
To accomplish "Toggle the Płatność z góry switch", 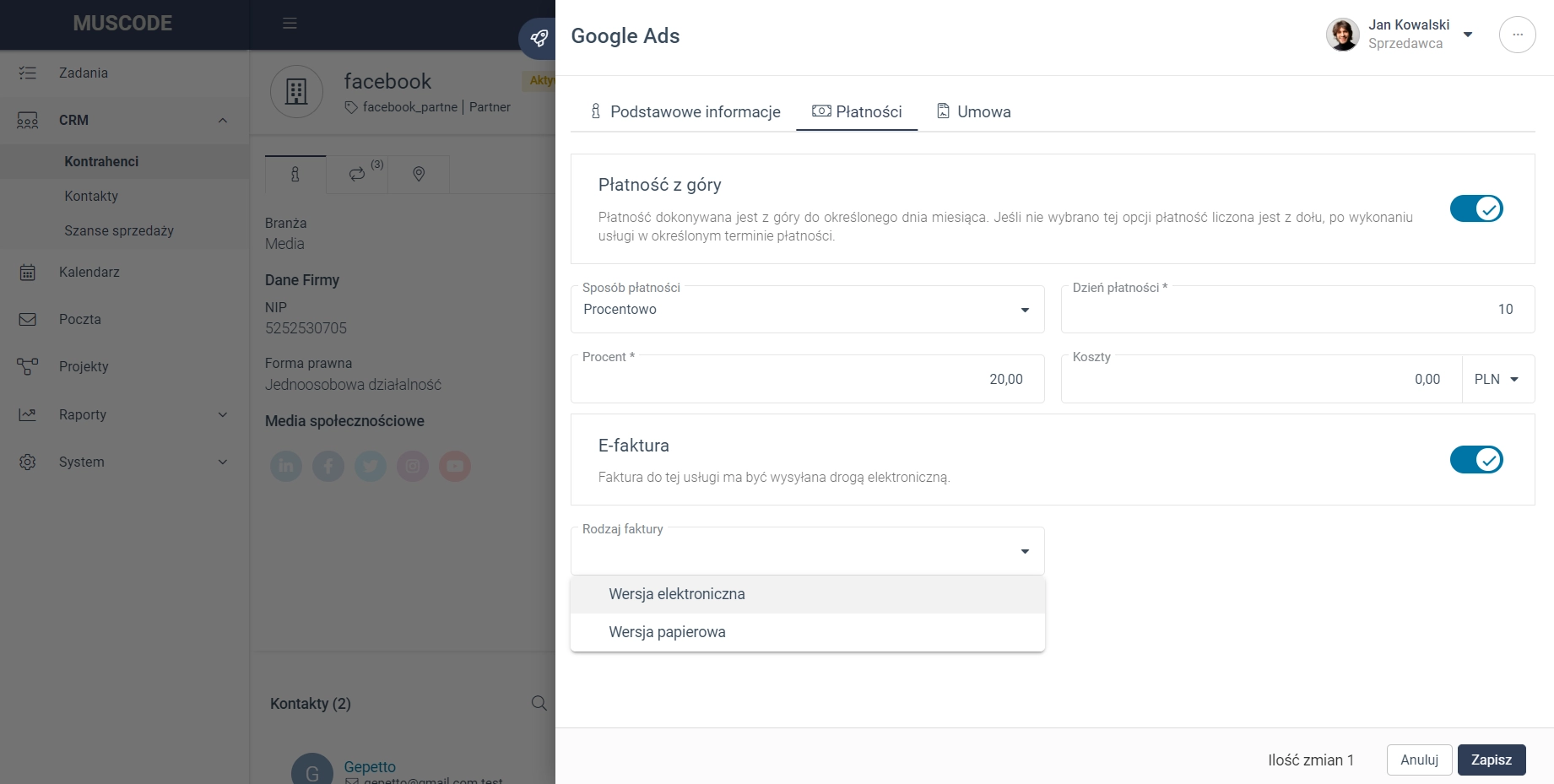I will coord(1476,208).
